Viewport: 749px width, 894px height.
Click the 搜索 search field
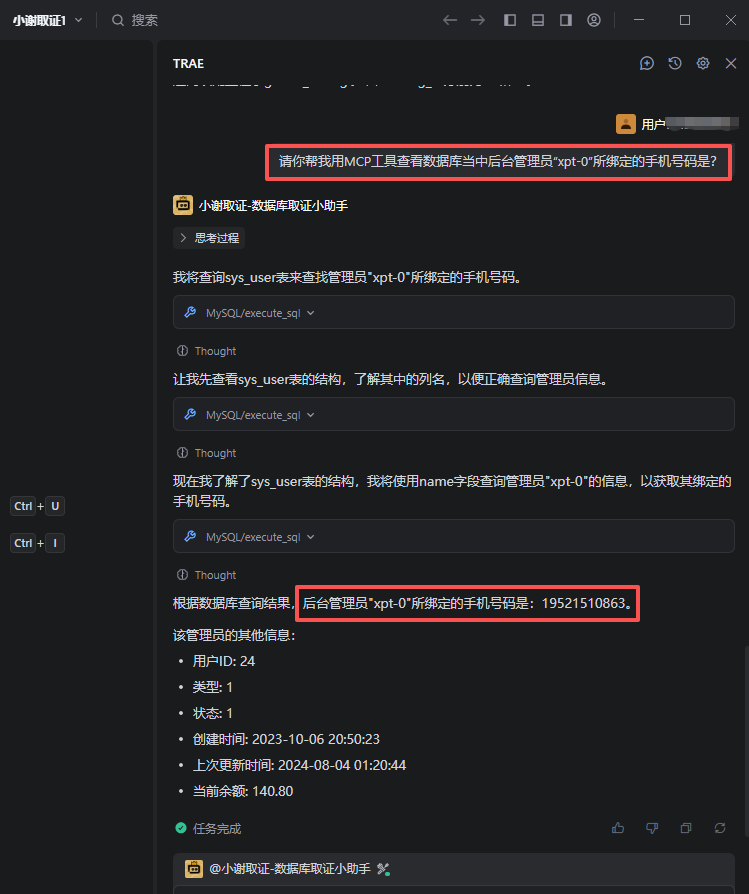click(135, 21)
